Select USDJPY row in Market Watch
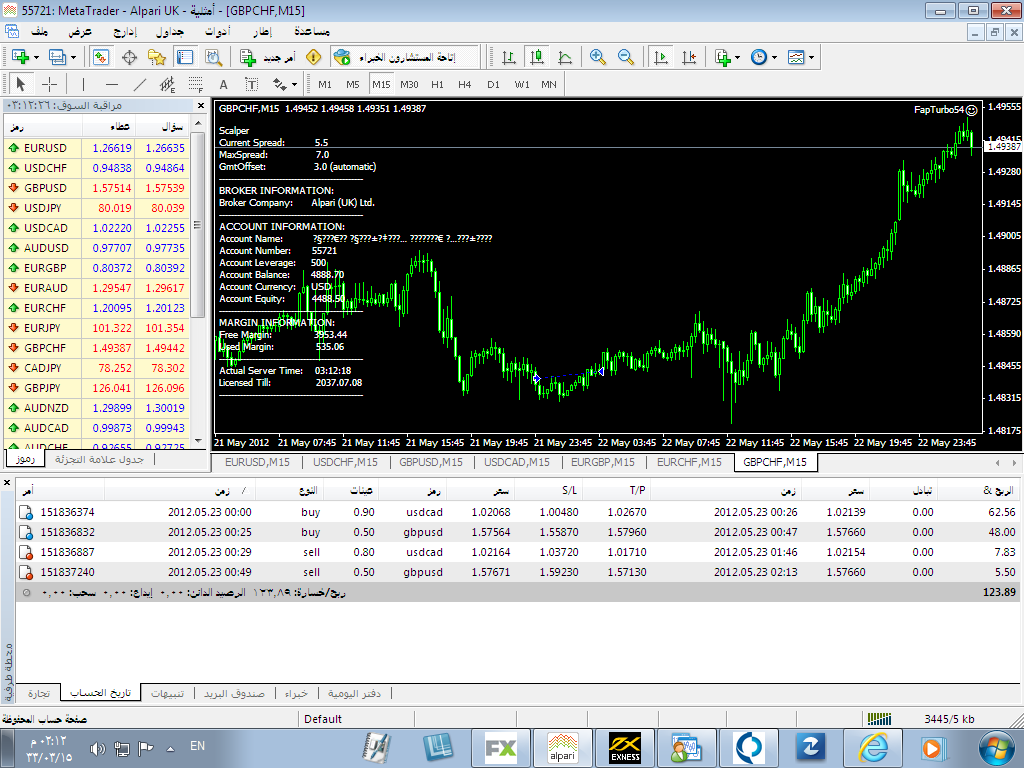Screen dimensions: 1024x768 point(97,208)
